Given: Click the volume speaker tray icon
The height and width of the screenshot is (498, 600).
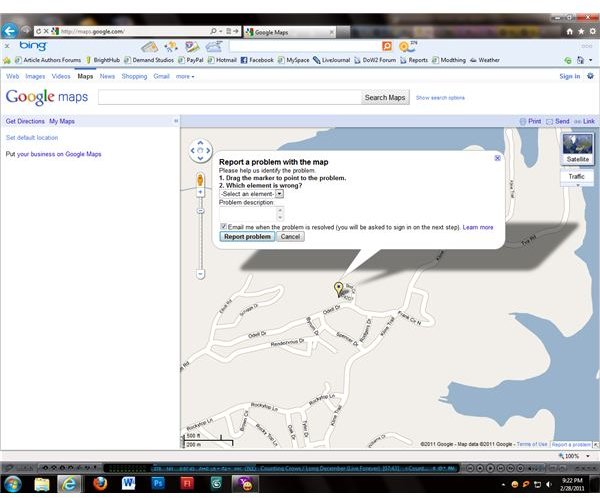Looking at the screenshot, I should (x=549, y=484).
